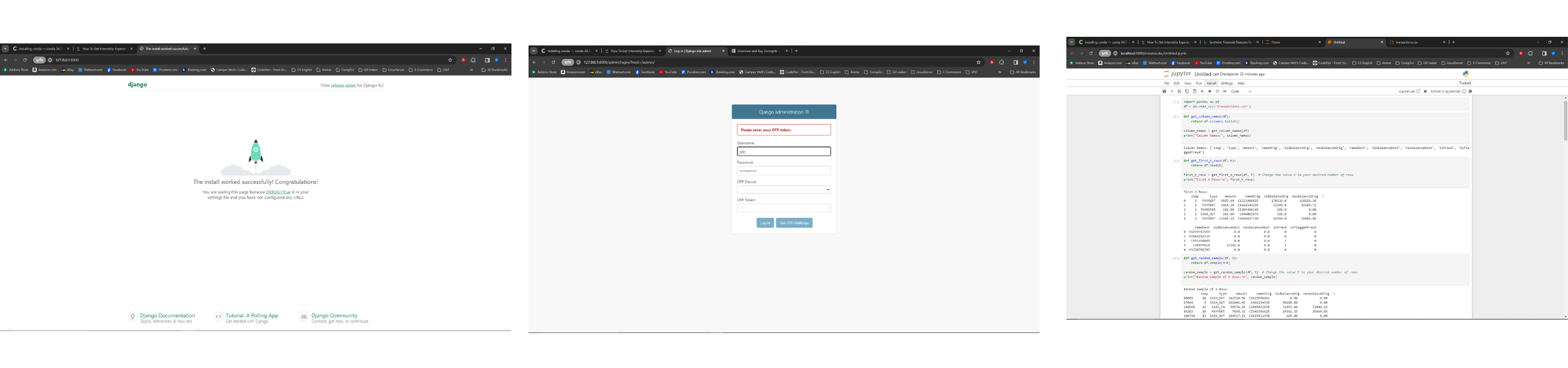Click the kernel status circle in Jupyter
The height and width of the screenshot is (368, 1568).
pos(1464,91)
